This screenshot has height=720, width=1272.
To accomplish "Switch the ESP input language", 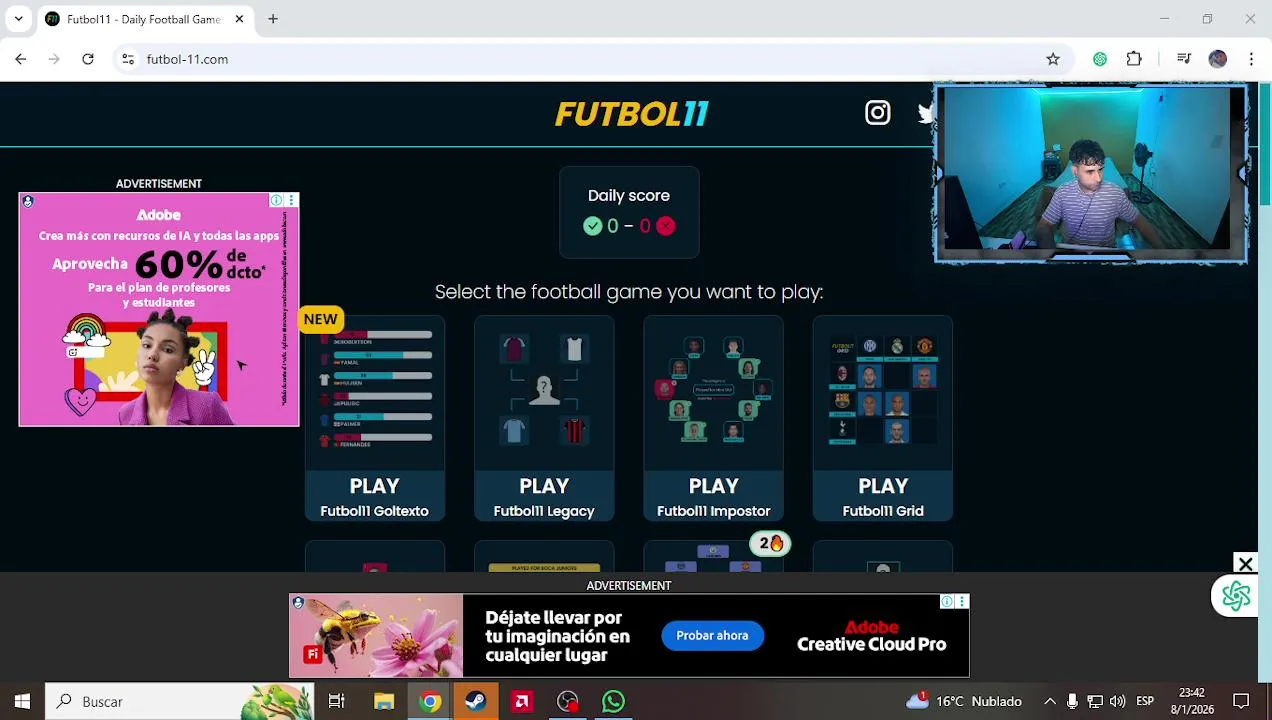I will (x=1145, y=702).
